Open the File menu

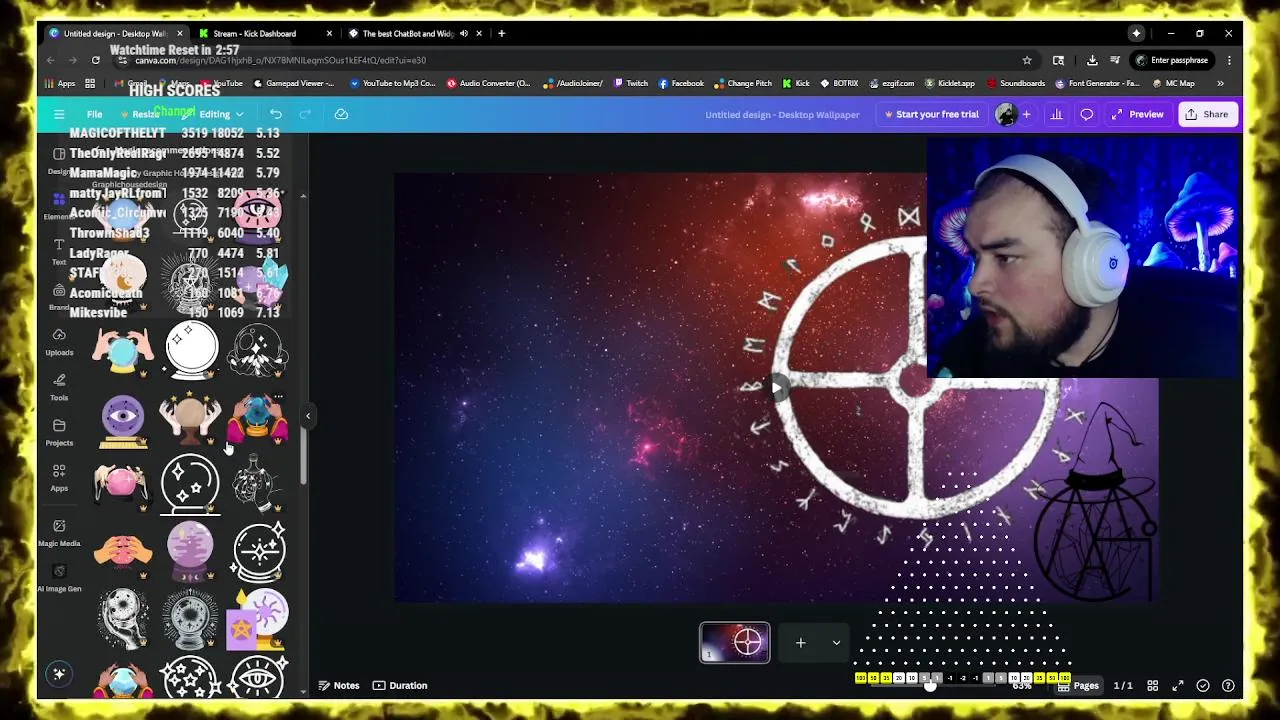(x=94, y=114)
